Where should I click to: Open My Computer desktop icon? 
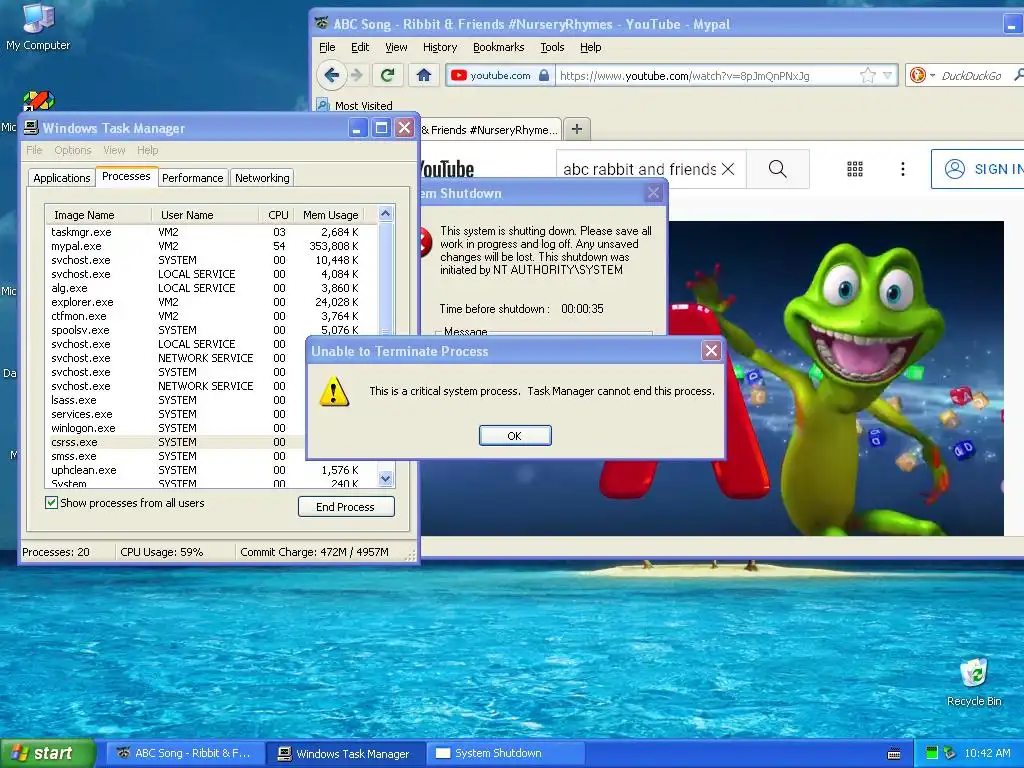coord(38,27)
